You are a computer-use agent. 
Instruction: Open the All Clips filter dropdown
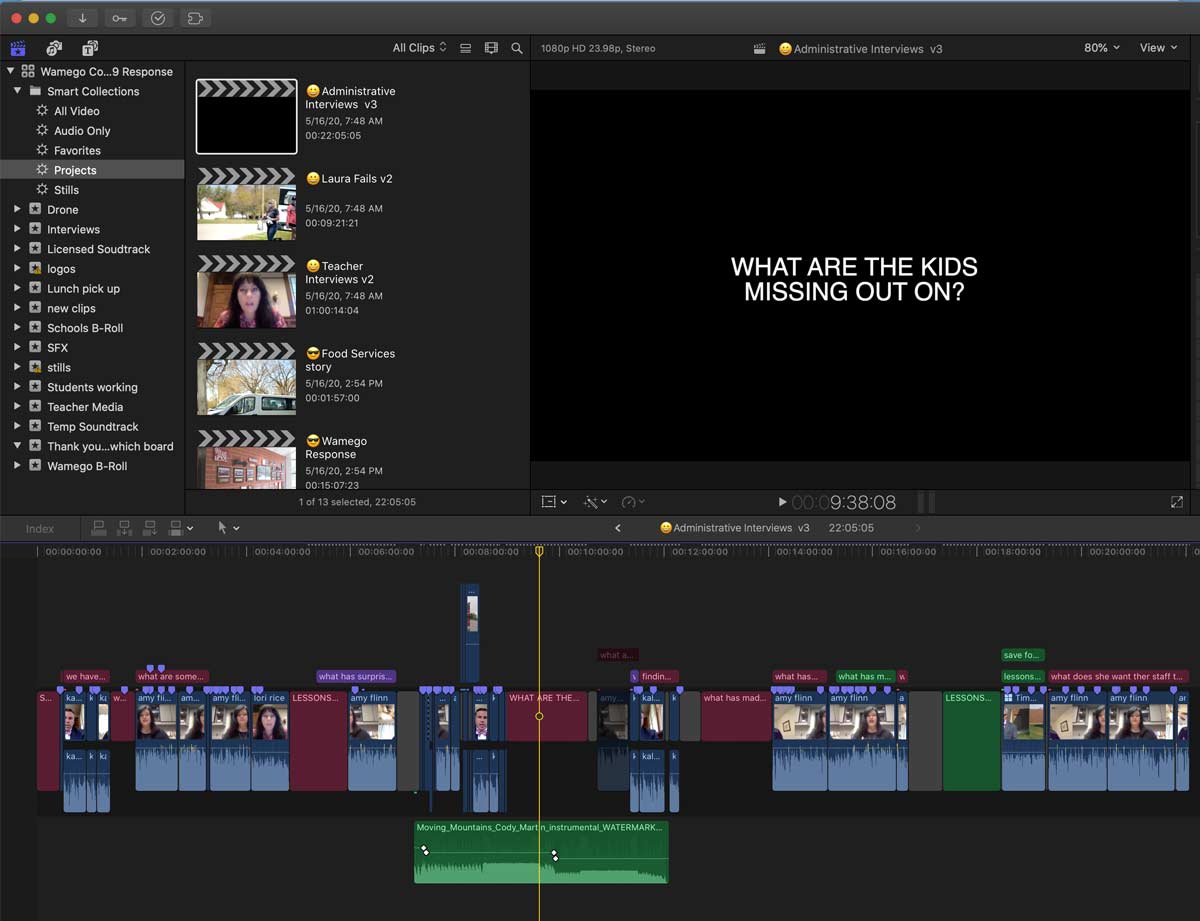tap(420, 48)
